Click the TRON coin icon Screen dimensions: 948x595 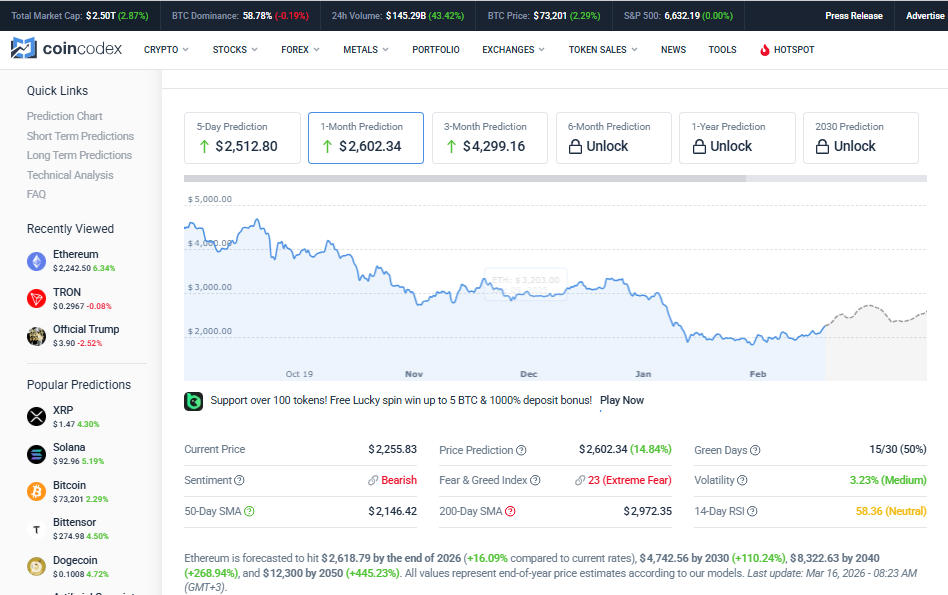[x=37, y=298]
